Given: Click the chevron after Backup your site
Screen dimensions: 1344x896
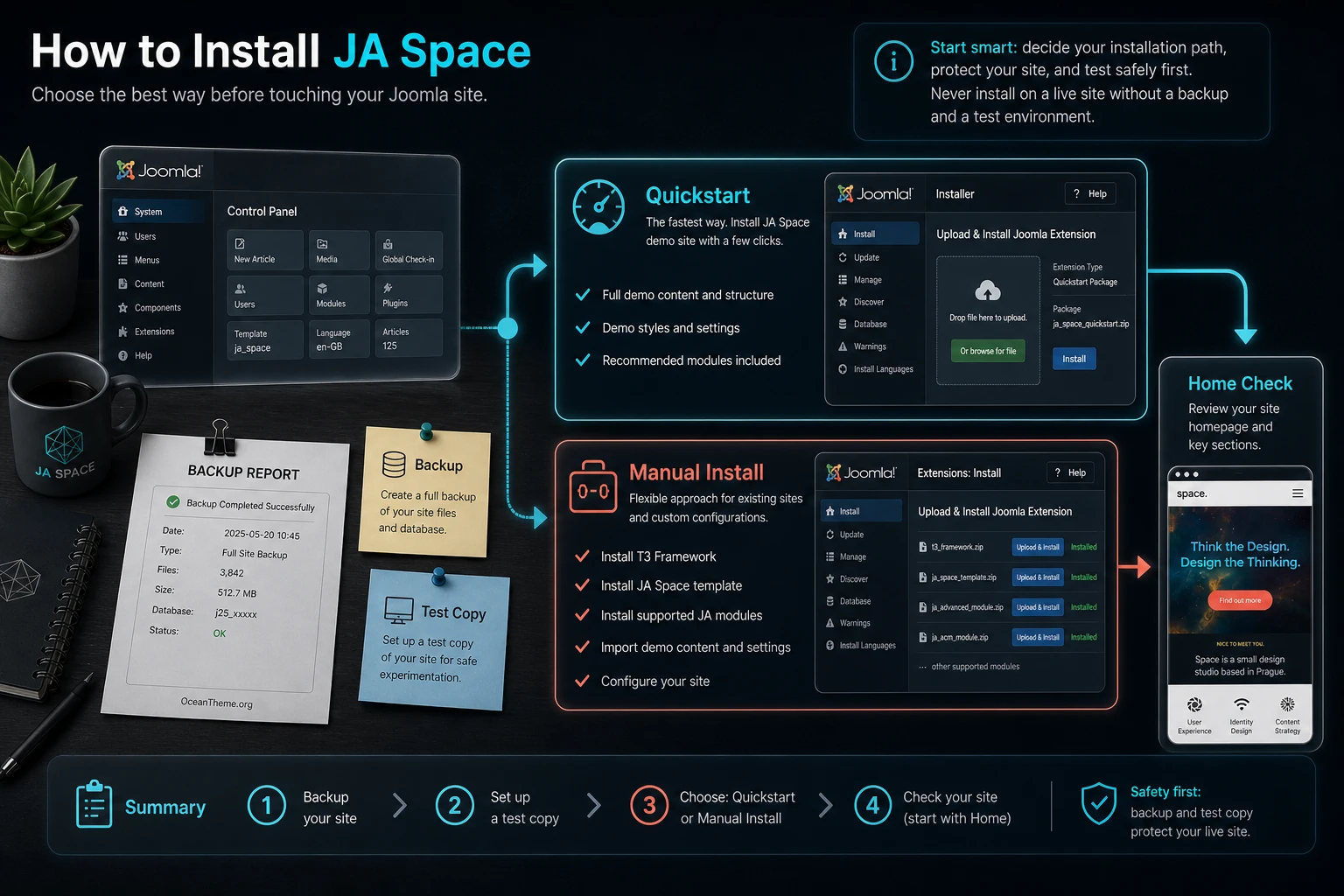Looking at the screenshot, I should coord(400,805).
